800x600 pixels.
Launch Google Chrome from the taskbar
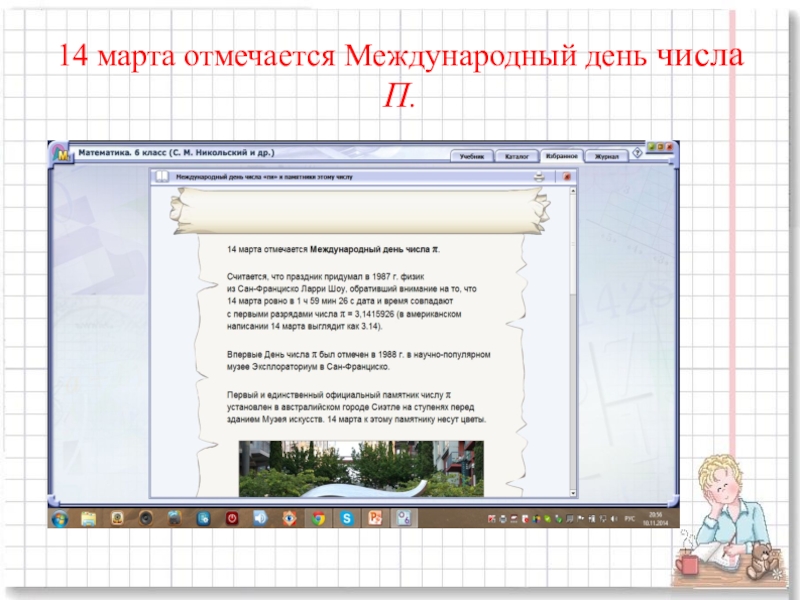click(x=318, y=518)
